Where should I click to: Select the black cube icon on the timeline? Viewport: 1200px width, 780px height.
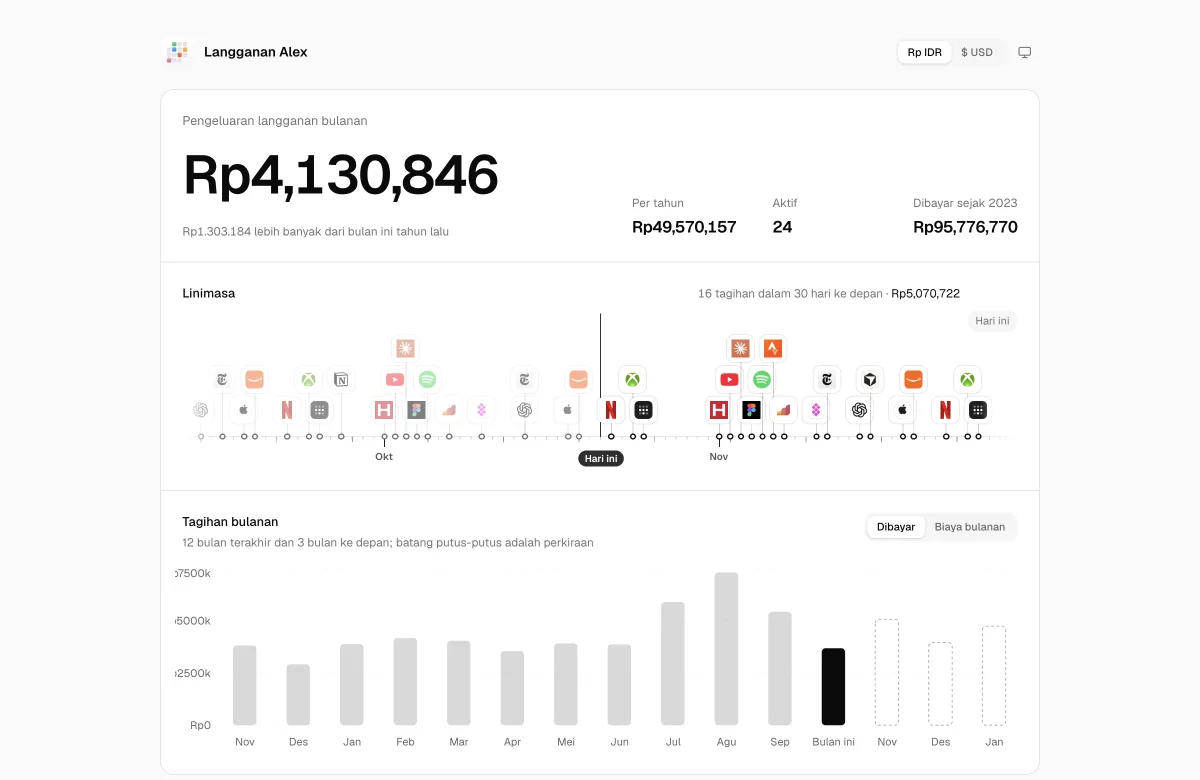tap(870, 380)
